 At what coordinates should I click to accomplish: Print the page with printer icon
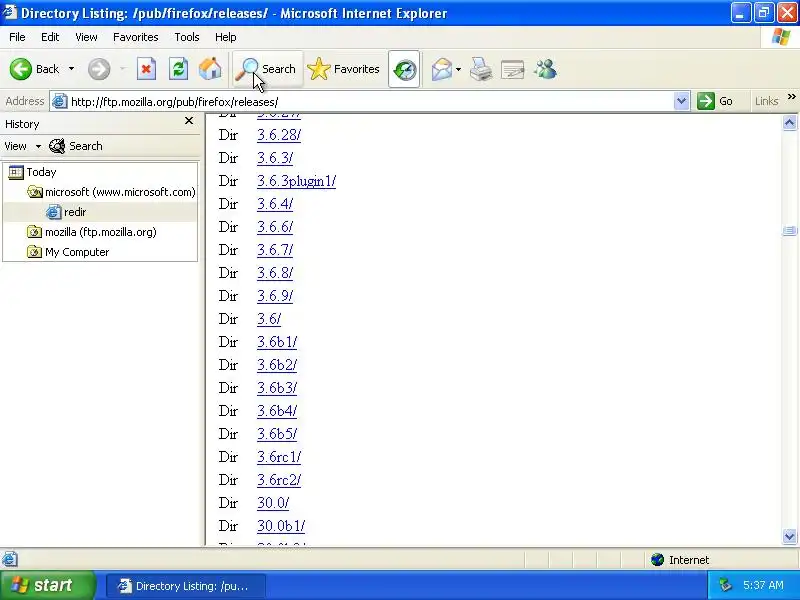[x=481, y=69]
